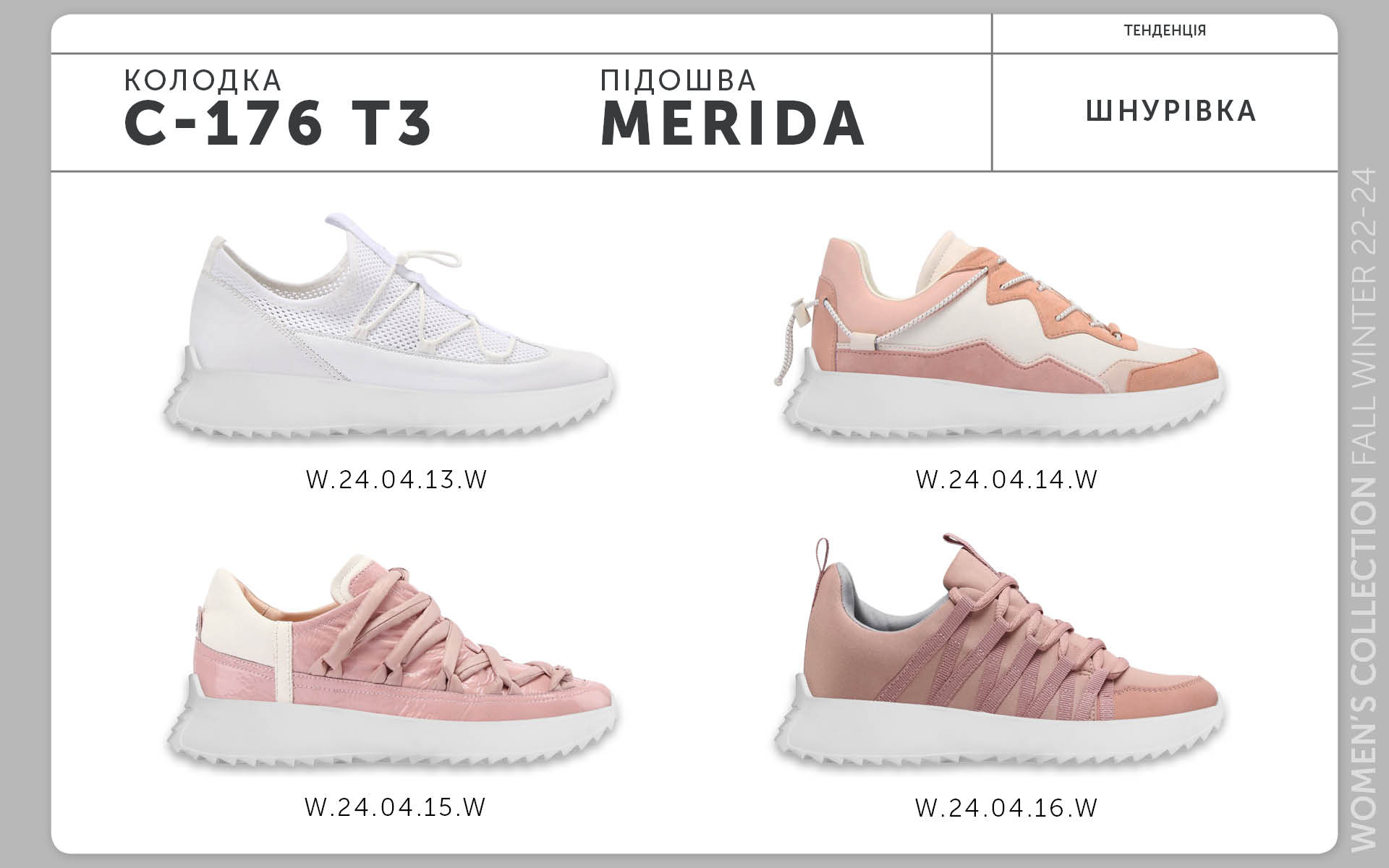
Task: Click the W.24.04.13.W model code
Action: 396,480
